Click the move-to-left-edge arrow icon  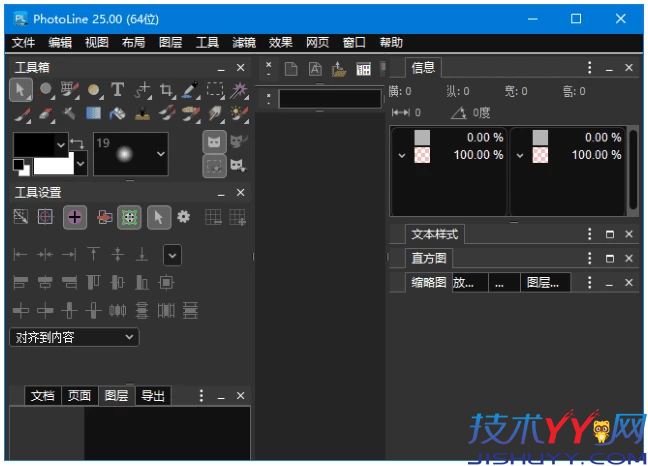click(x=20, y=254)
